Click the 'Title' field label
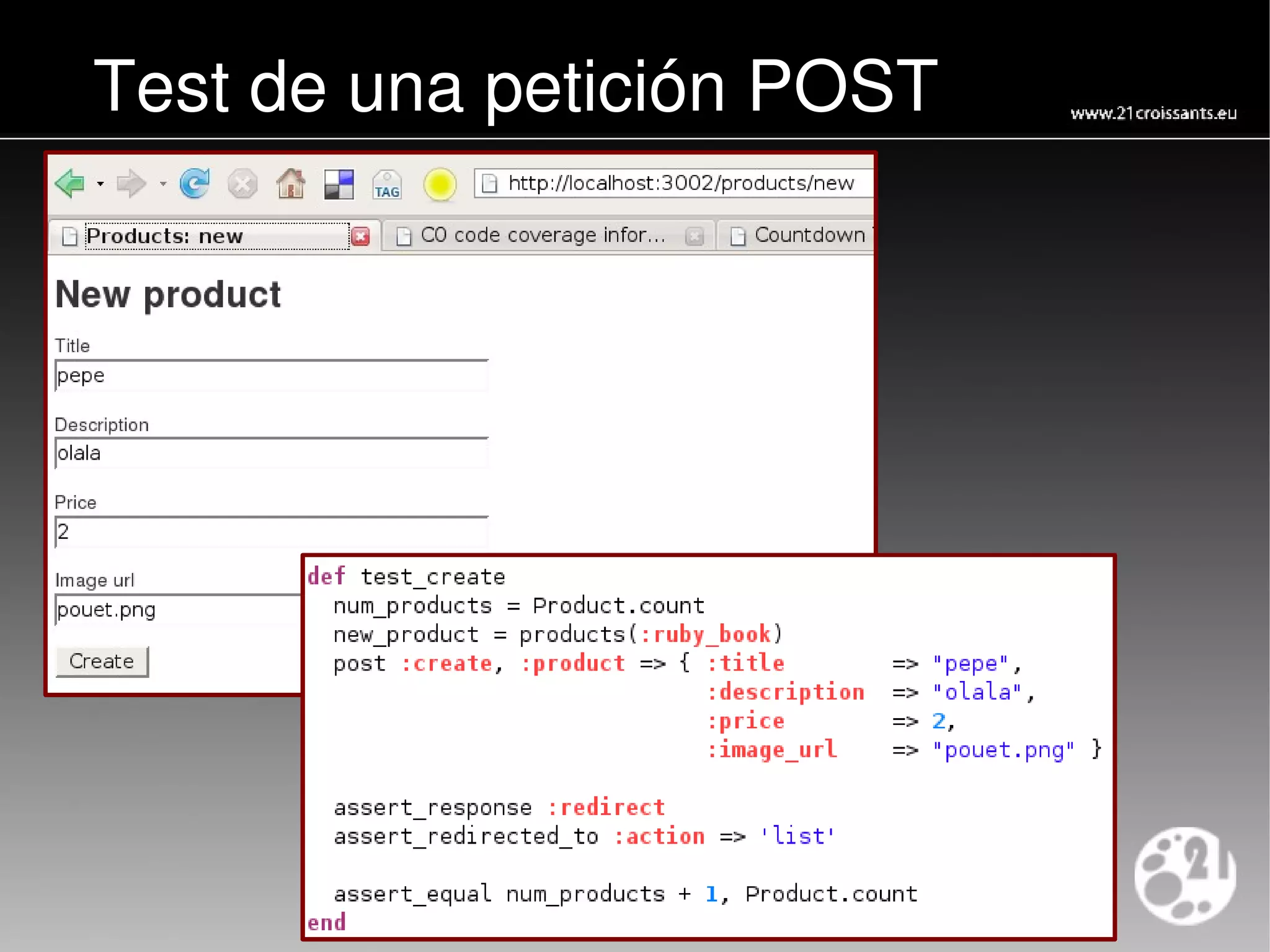This screenshot has height=952, width=1270. pos(72,345)
